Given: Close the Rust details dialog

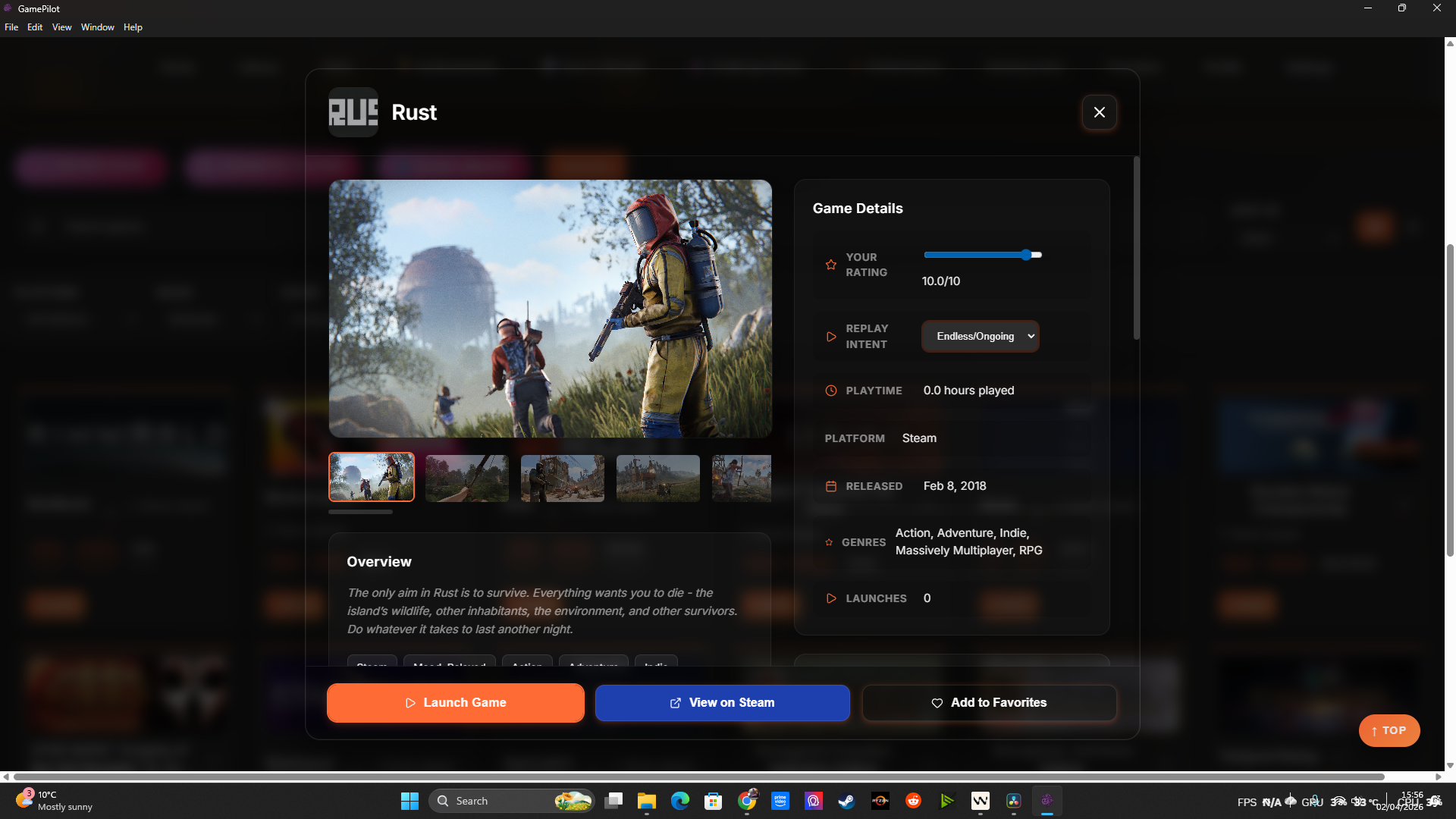Looking at the screenshot, I should [x=1099, y=112].
